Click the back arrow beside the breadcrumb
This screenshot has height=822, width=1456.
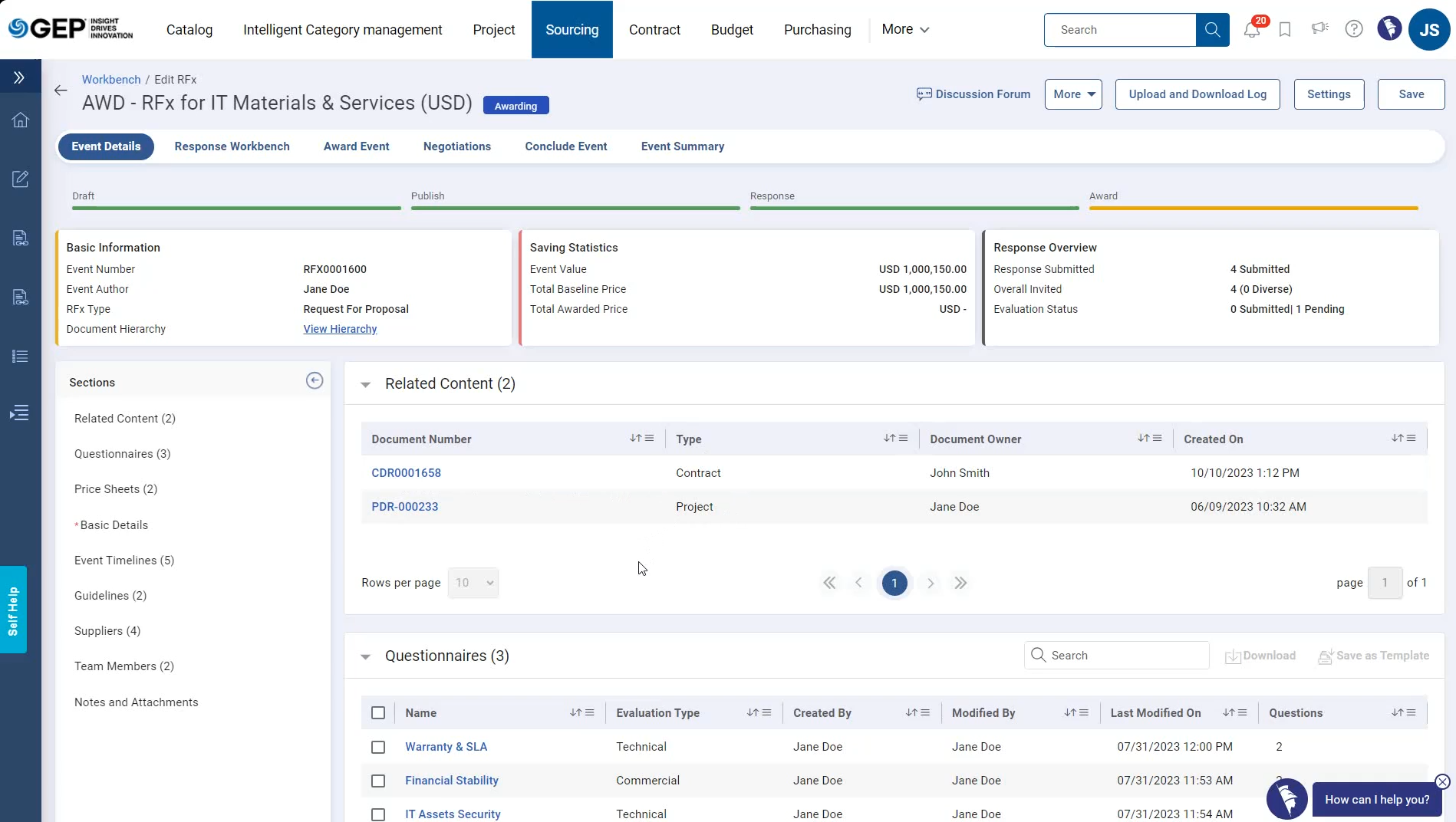coord(61,90)
